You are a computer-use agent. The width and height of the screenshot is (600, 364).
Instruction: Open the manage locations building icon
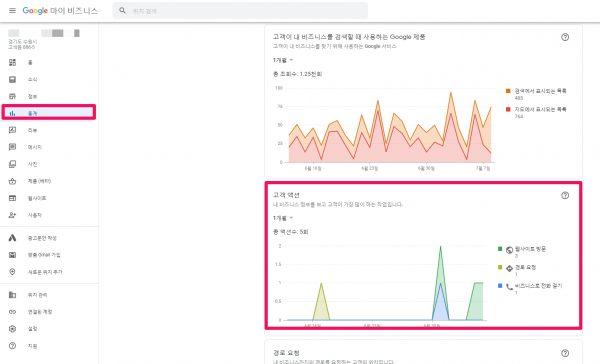(12, 295)
